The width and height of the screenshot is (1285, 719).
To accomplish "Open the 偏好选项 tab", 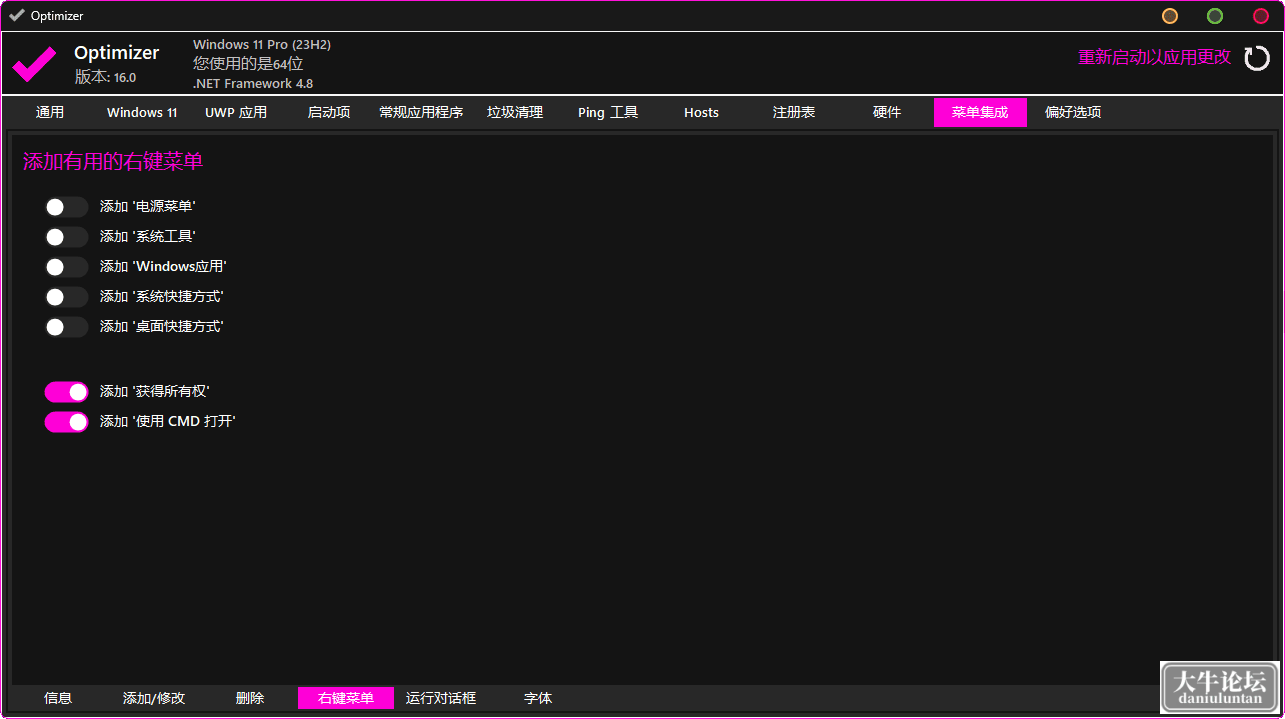I will tap(1073, 112).
